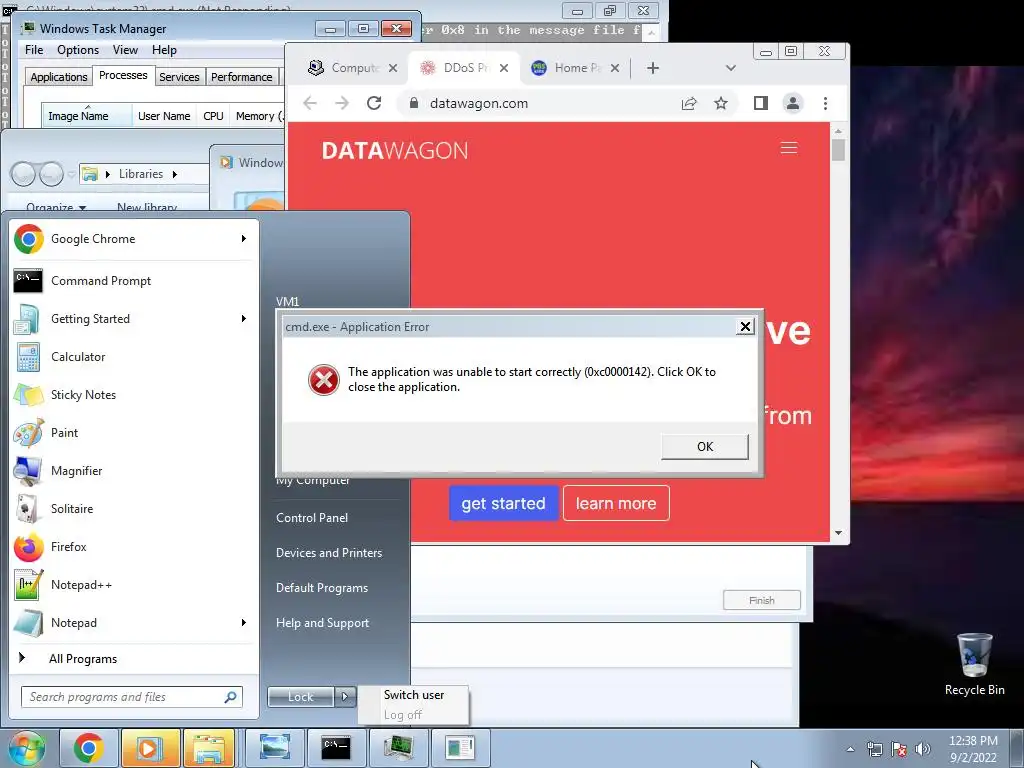The height and width of the screenshot is (768, 1024).
Task: Open Magnifier from Start menu
Action: 131,470
